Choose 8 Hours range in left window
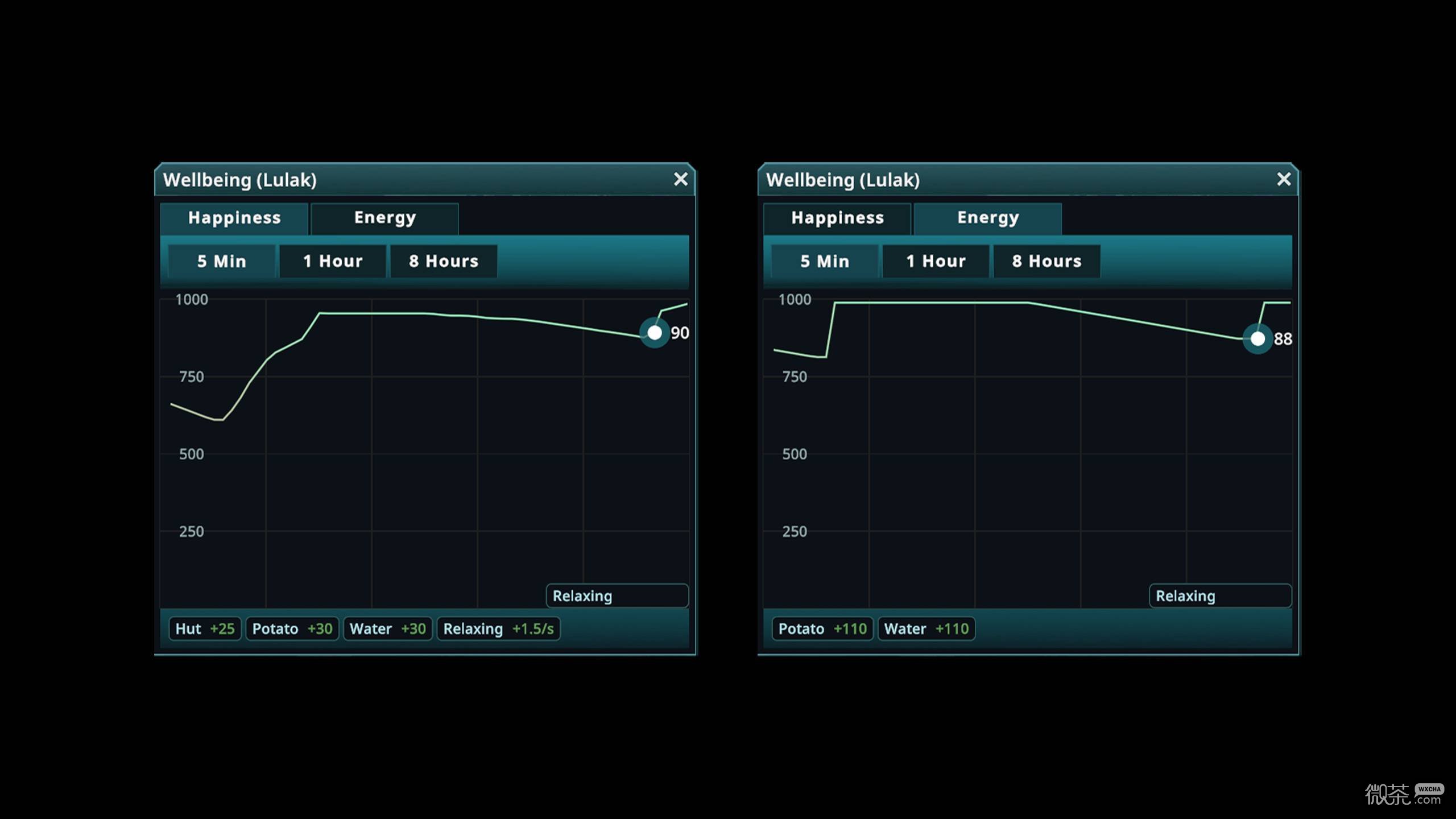This screenshot has height=819, width=1456. tap(444, 261)
